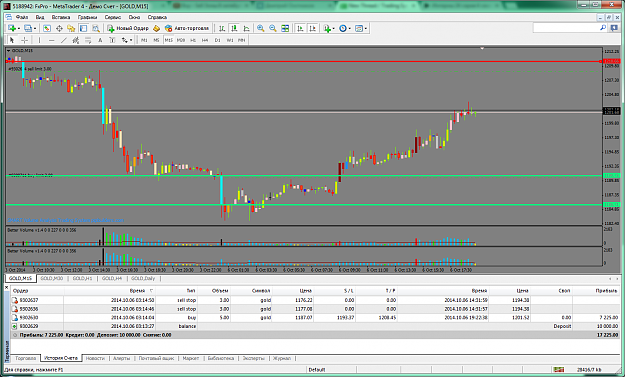Open the GOLD,Daily chart tab
625x377 pixels.
click(x=143, y=278)
